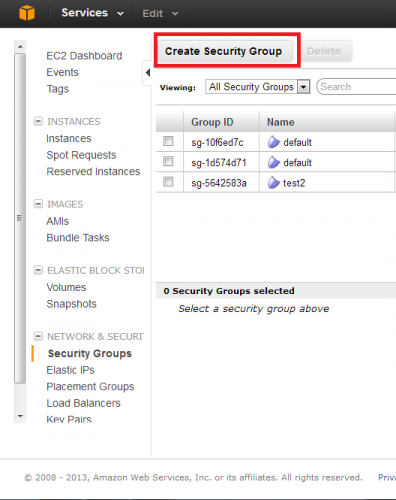Click the tag icon for sg-10f6ed7c
The image size is (396, 500).
pos(273,142)
